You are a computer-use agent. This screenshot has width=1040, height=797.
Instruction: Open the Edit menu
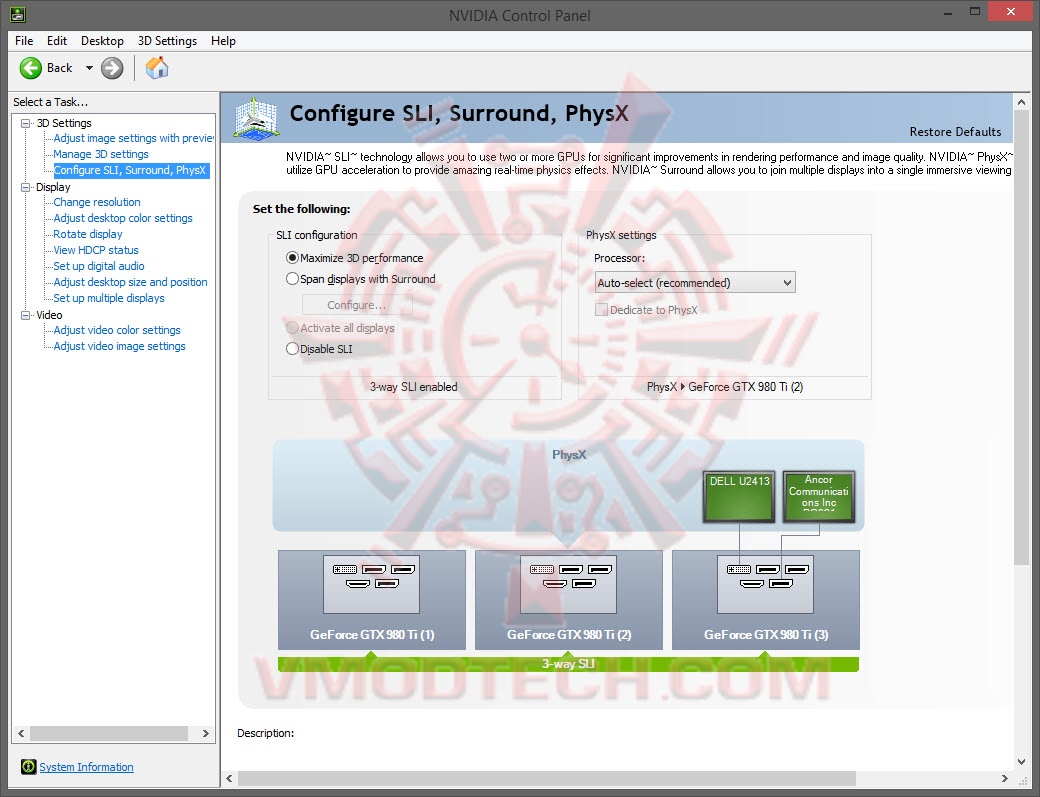[x=57, y=40]
